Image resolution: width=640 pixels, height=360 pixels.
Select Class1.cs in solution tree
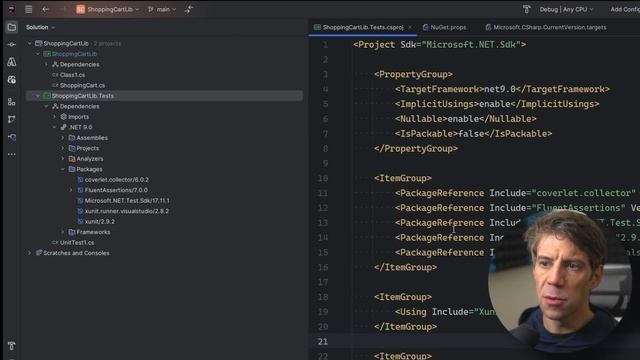[72, 75]
